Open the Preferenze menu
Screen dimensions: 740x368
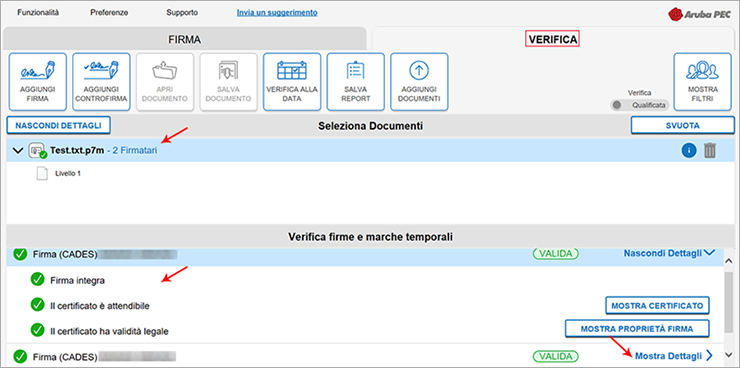tap(109, 13)
